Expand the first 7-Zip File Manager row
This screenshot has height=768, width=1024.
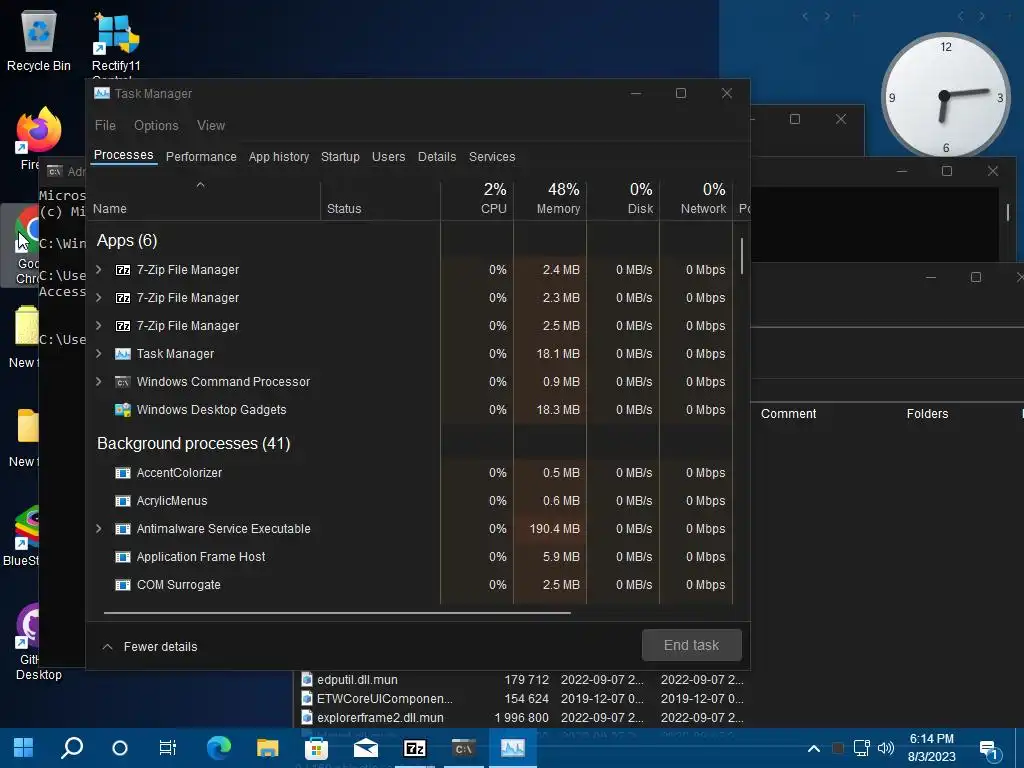coord(99,270)
